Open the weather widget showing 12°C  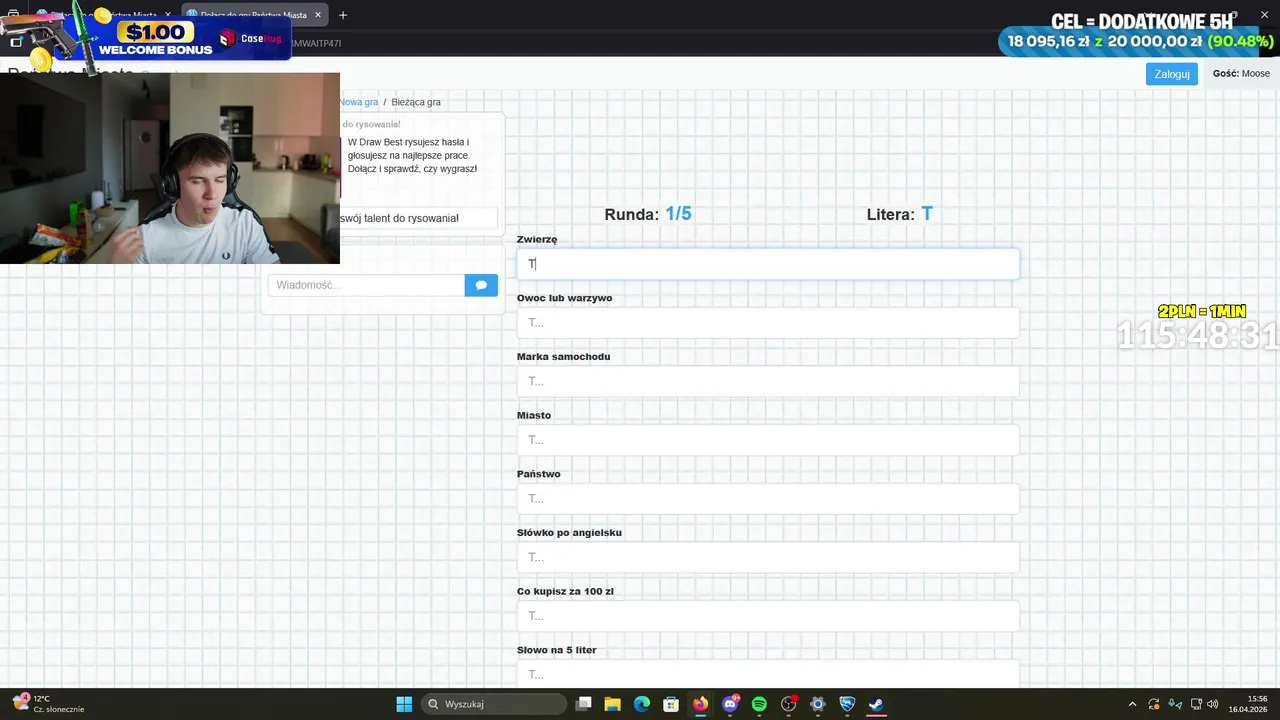click(x=48, y=704)
